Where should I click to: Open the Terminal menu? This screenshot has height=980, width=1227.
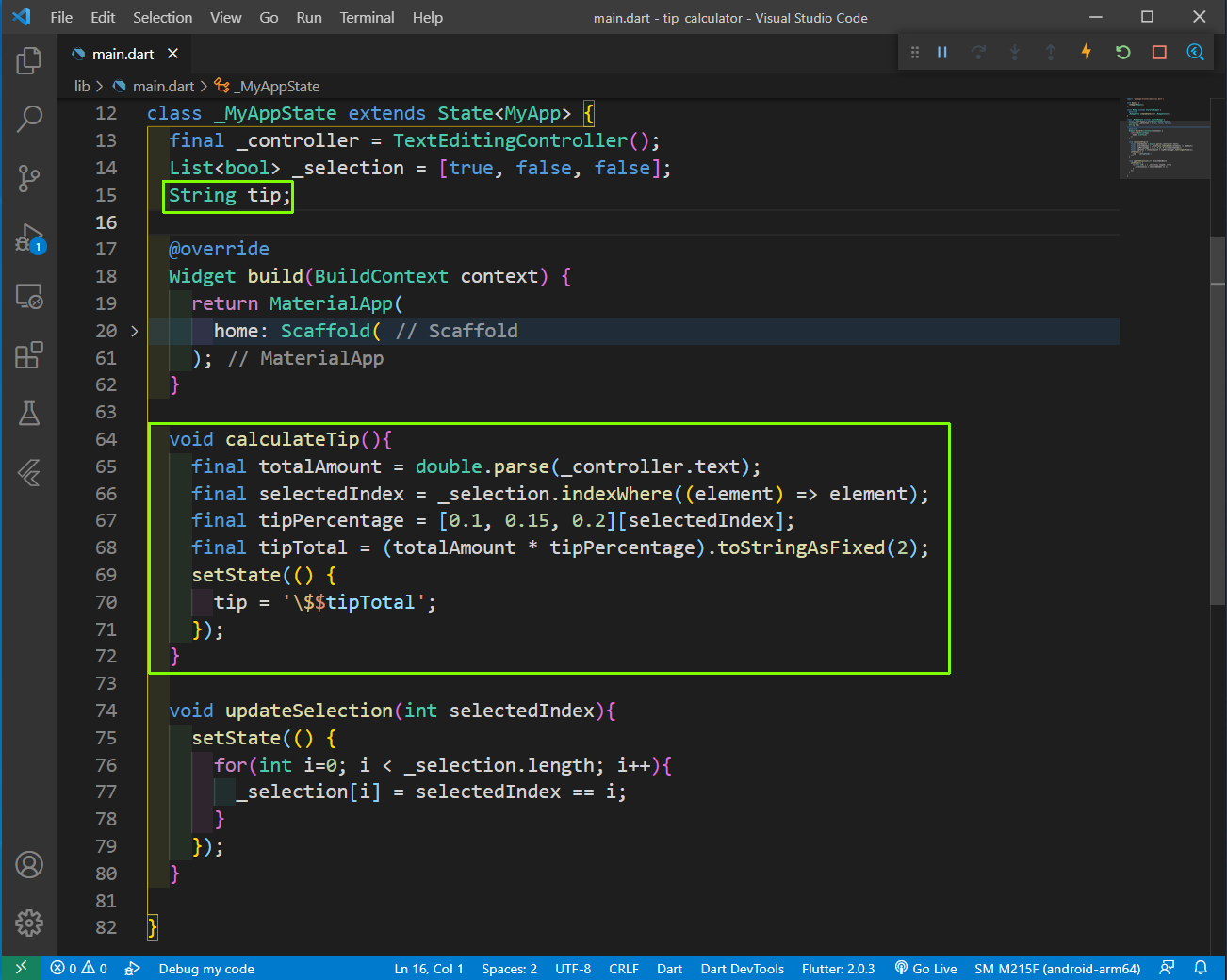pos(367,17)
